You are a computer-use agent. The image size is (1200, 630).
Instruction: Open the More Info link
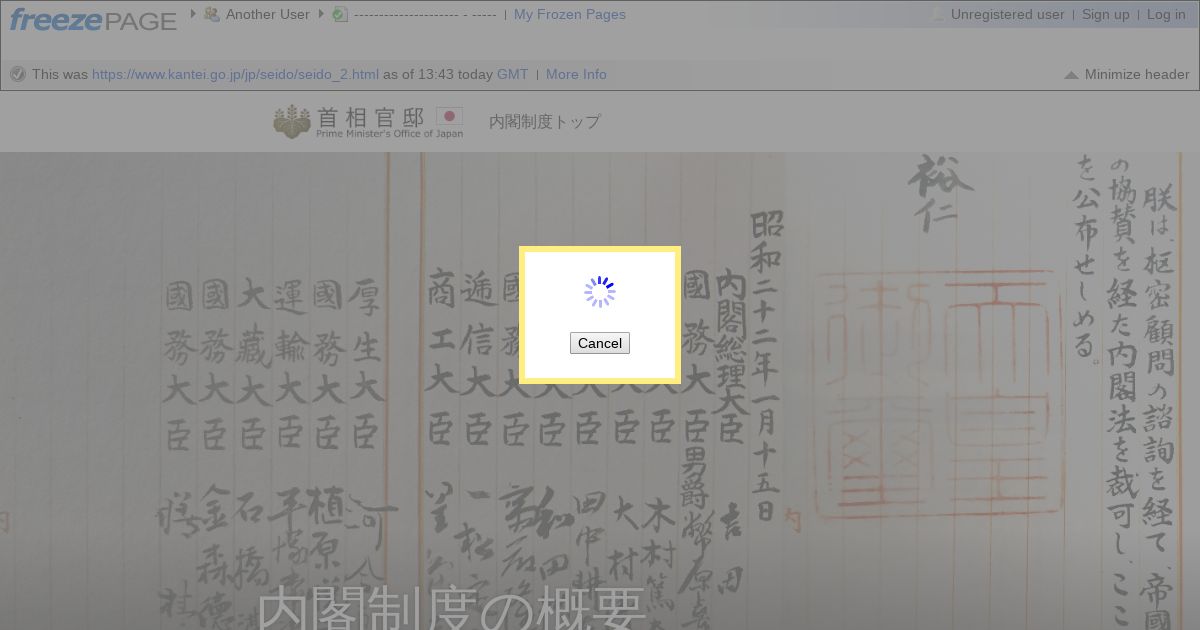[576, 74]
